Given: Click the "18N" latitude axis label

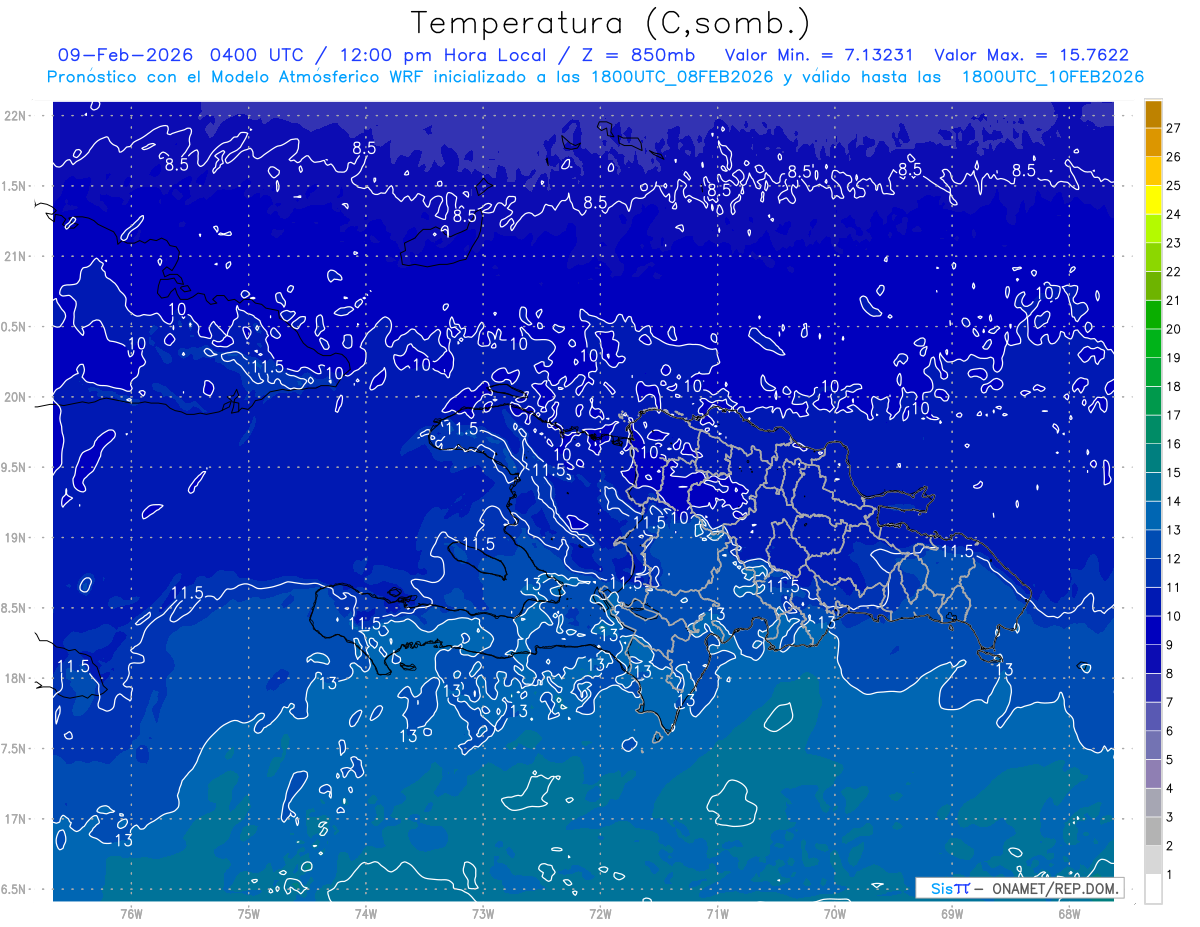Looking at the screenshot, I should pos(17,678).
